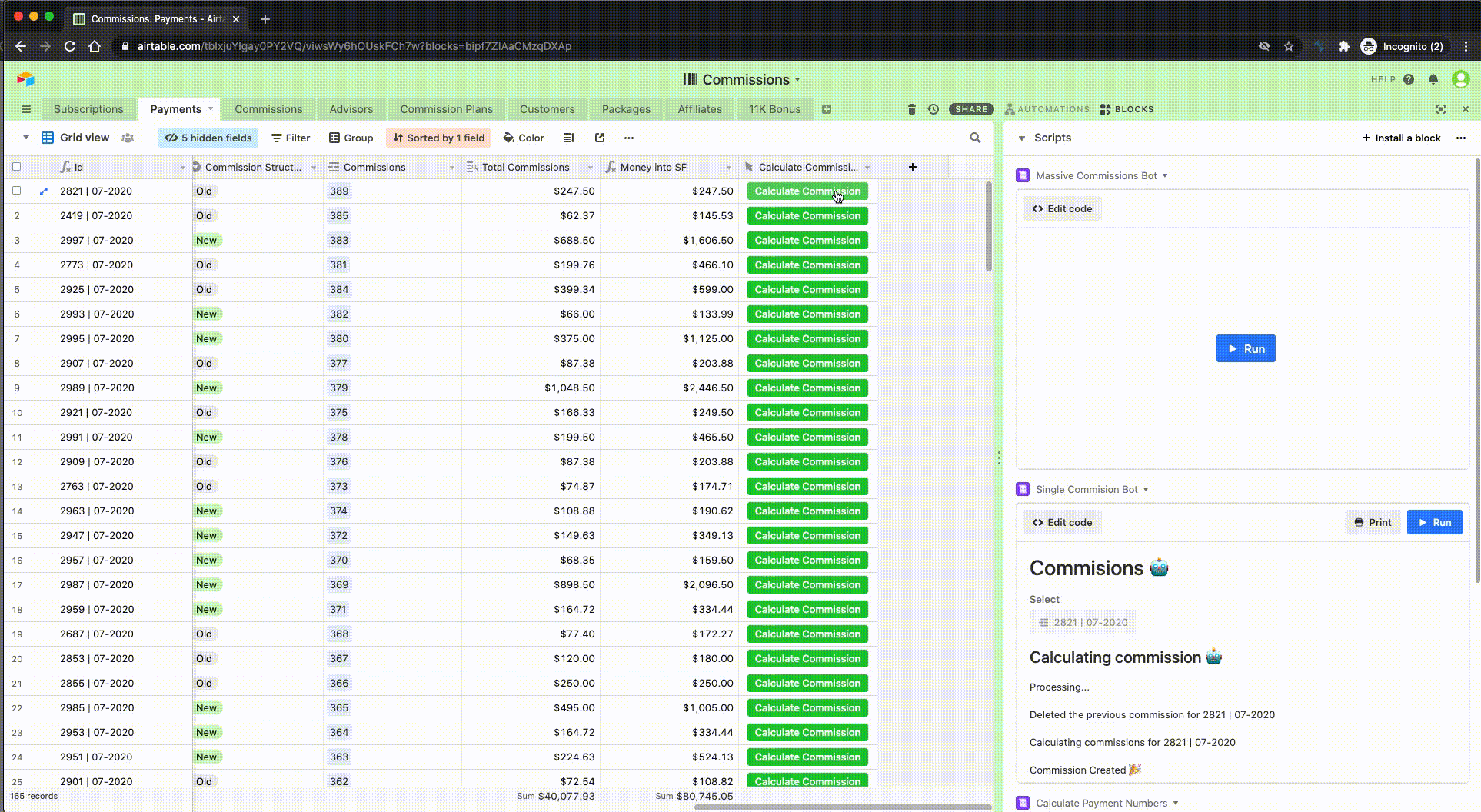Open Commissions base title dropdown

click(x=797, y=80)
